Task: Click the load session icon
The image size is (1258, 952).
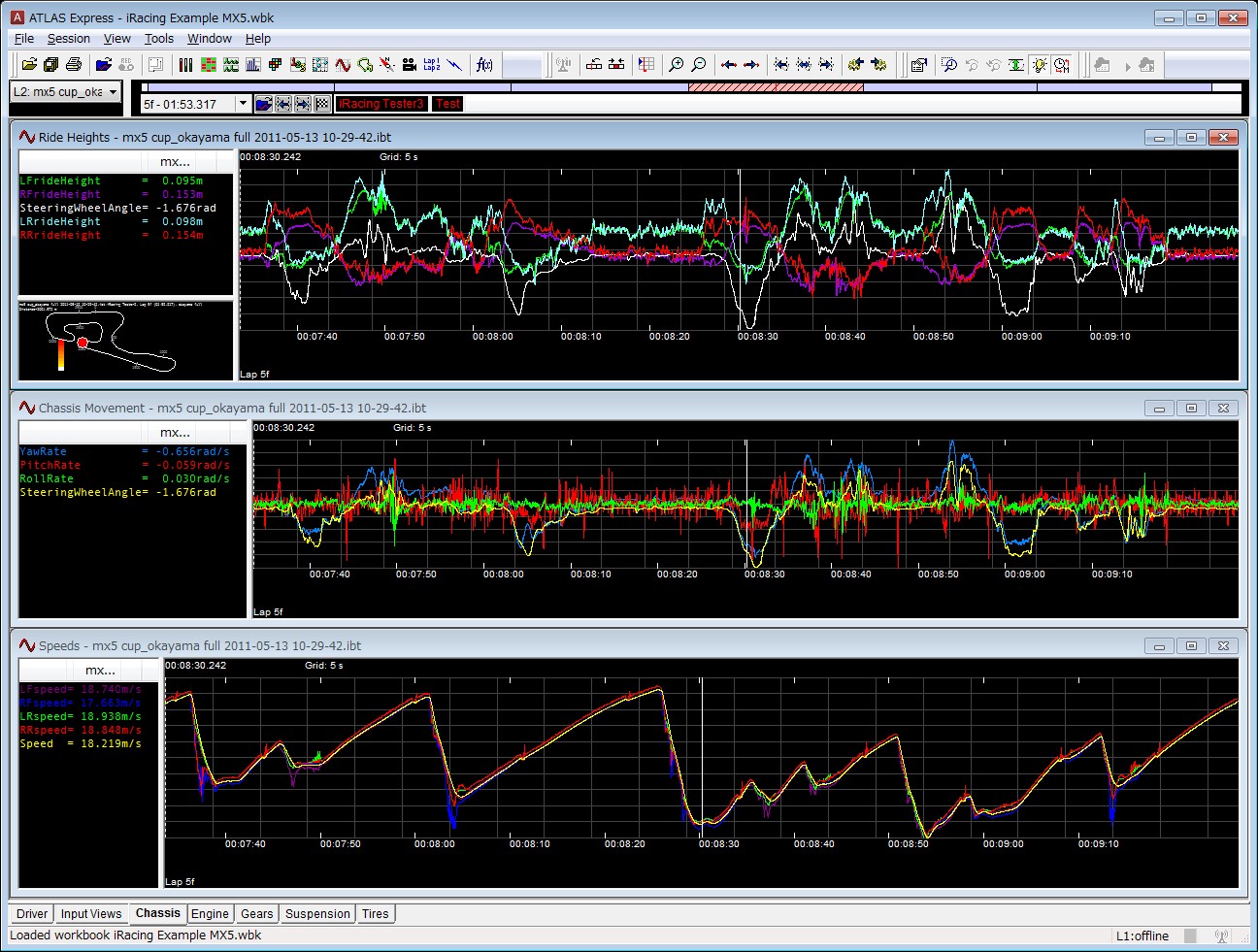Action: pos(104,64)
